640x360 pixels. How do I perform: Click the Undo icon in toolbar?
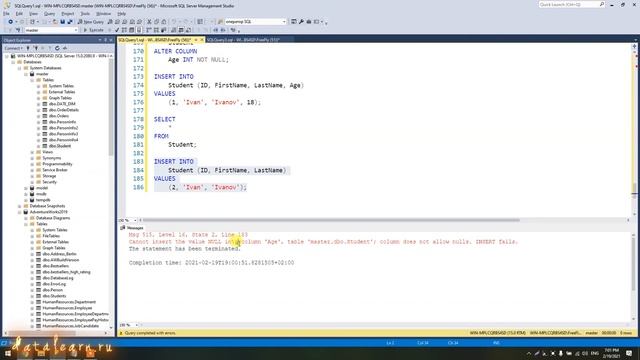(174, 22)
